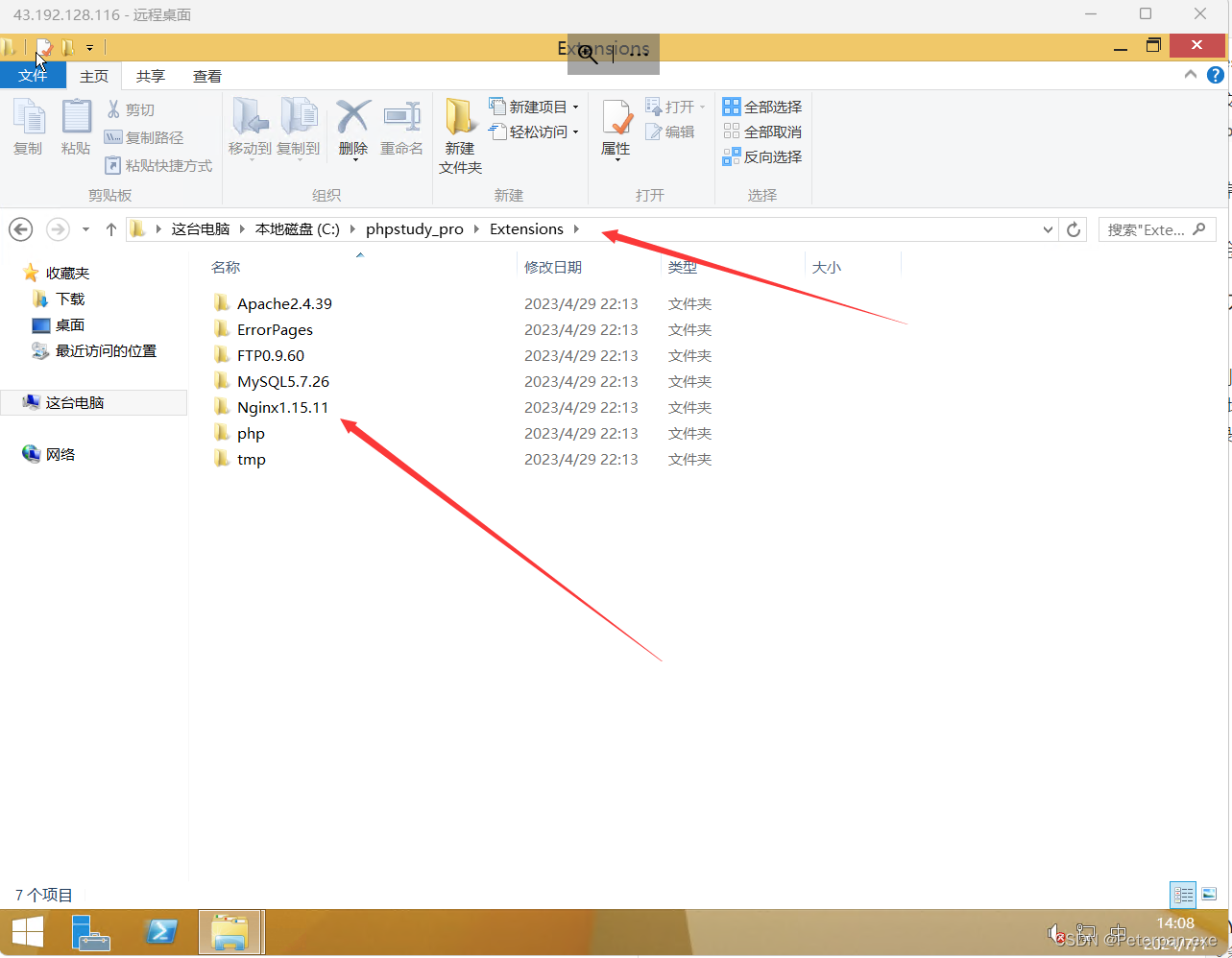
Task: Switch to the Share (共享) tab
Action: click(151, 76)
